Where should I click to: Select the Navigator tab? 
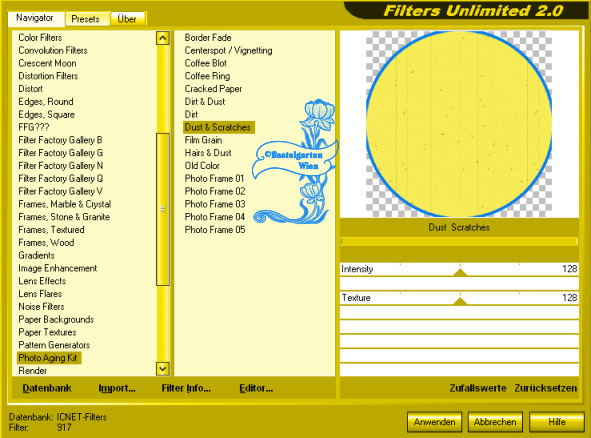tap(35, 18)
